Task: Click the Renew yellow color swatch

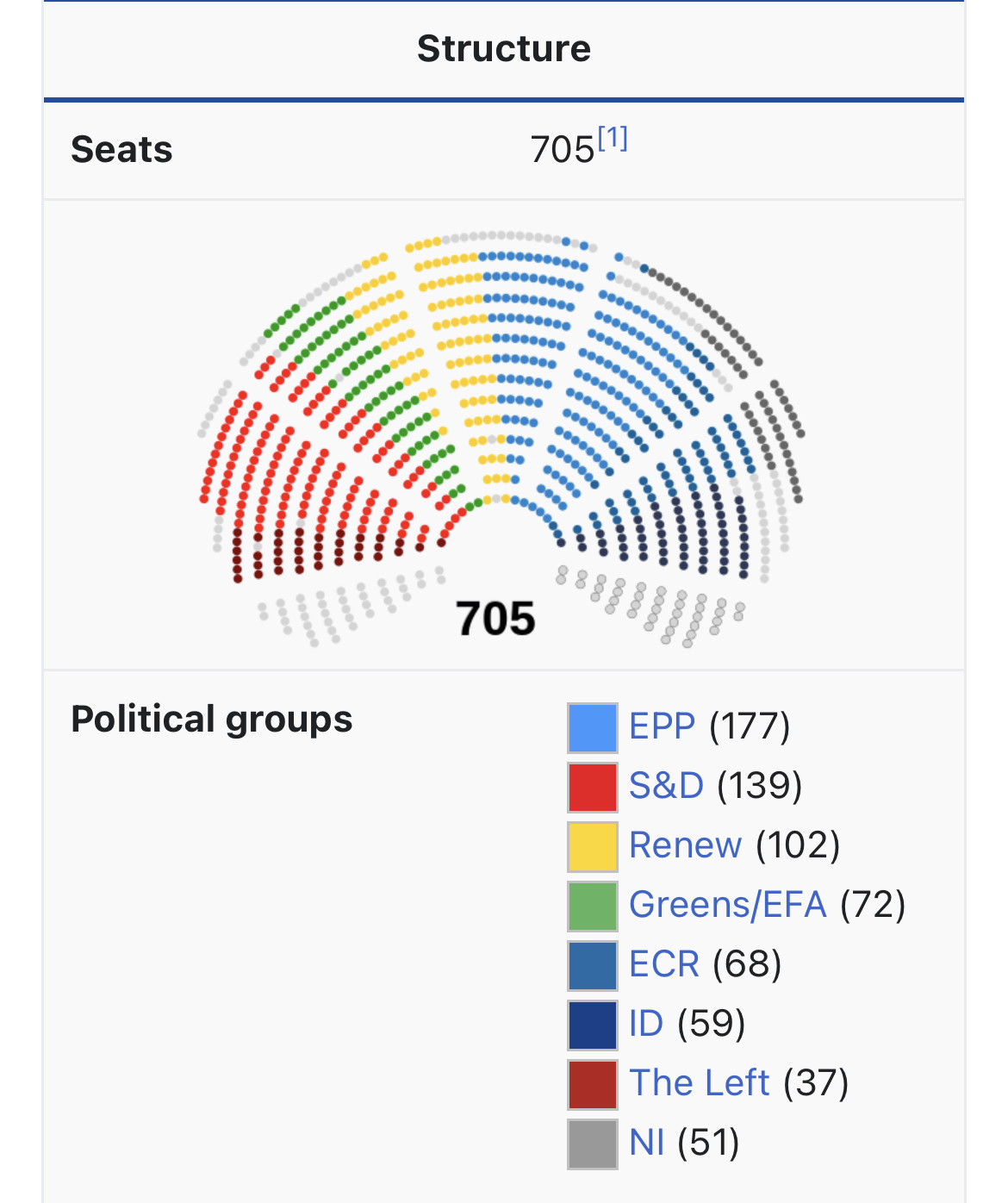Action: (592, 846)
